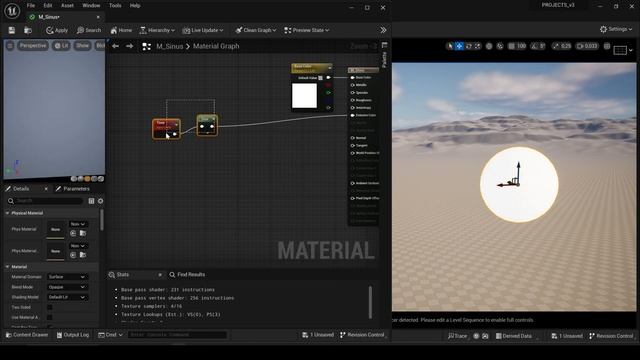Viewport: 640px width, 360px height.
Task: Click the Search toolbar button
Action: click(x=89, y=30)
